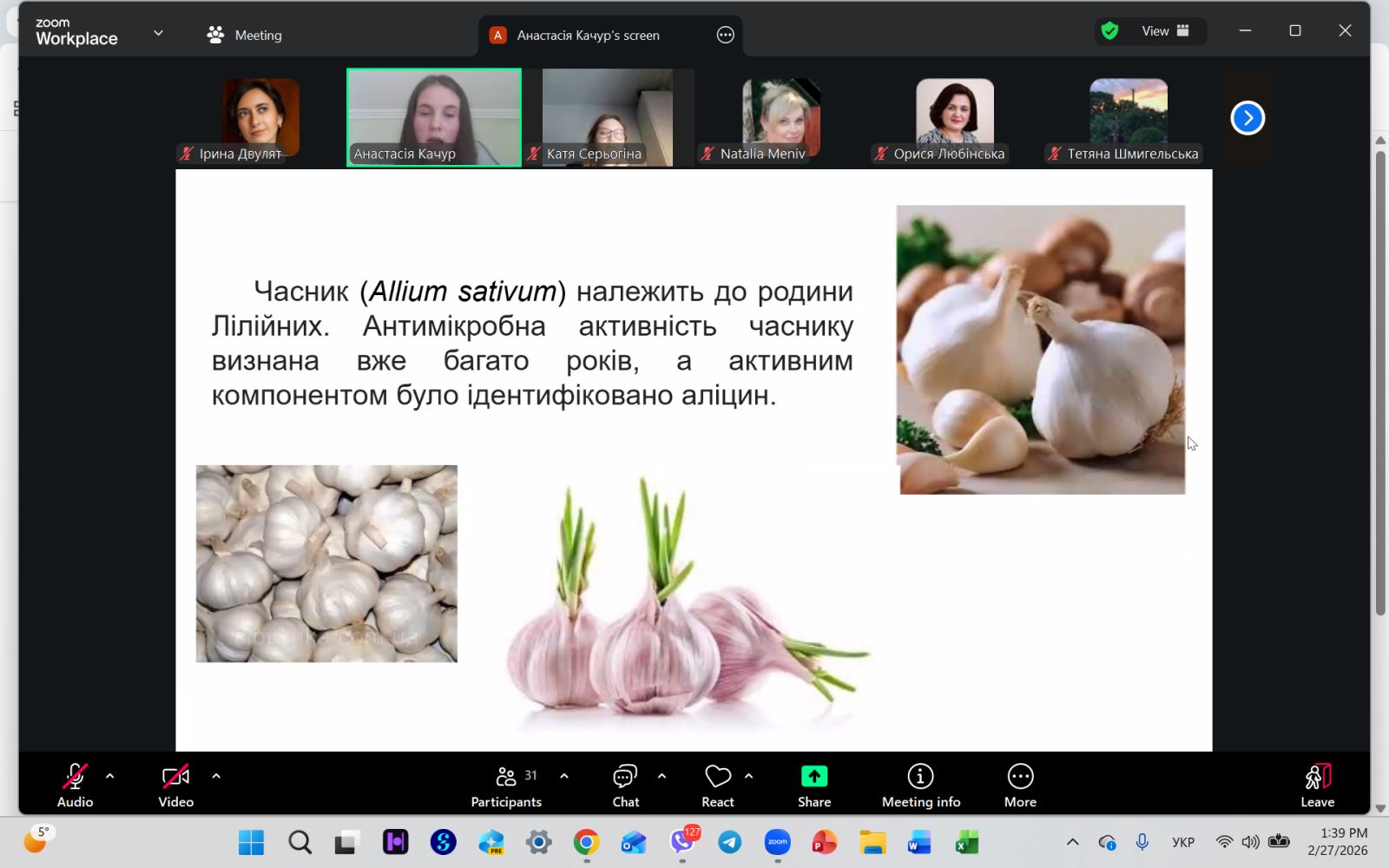This screenshot has width=1389, height=868.
Task: Click the React heart icon
Action: click(x=717, y=777)
